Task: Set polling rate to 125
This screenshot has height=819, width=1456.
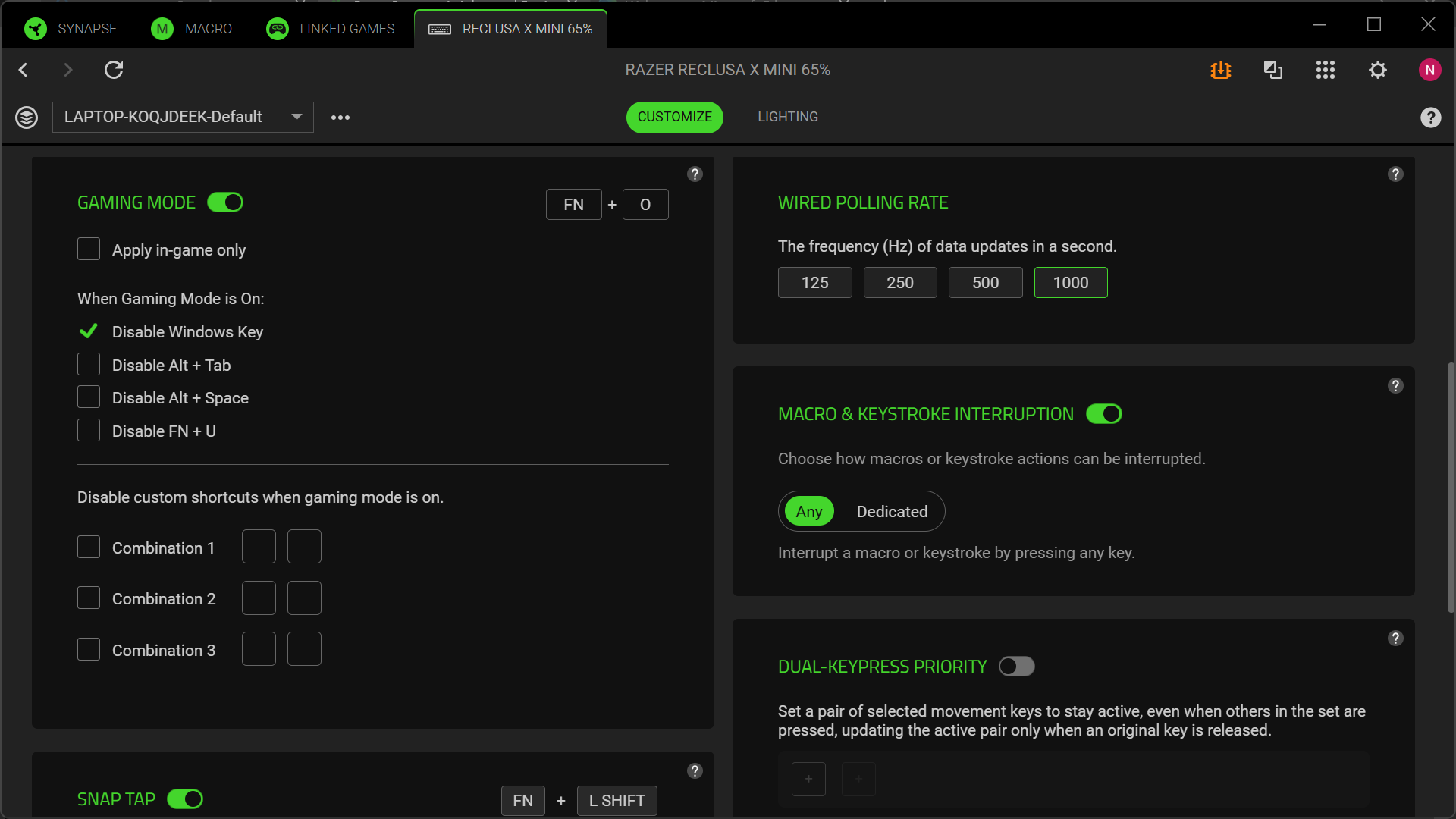Action: [x=815, y=283]
